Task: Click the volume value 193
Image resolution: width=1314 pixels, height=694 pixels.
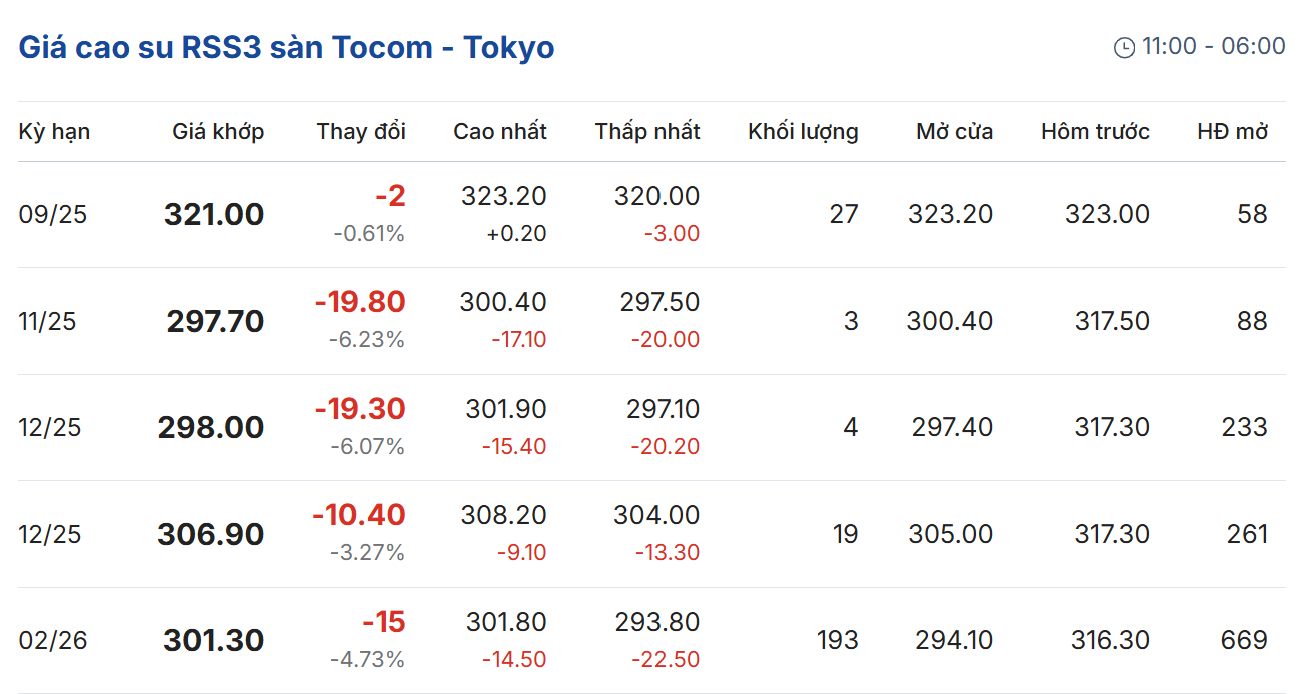Action: coord(837,640)
